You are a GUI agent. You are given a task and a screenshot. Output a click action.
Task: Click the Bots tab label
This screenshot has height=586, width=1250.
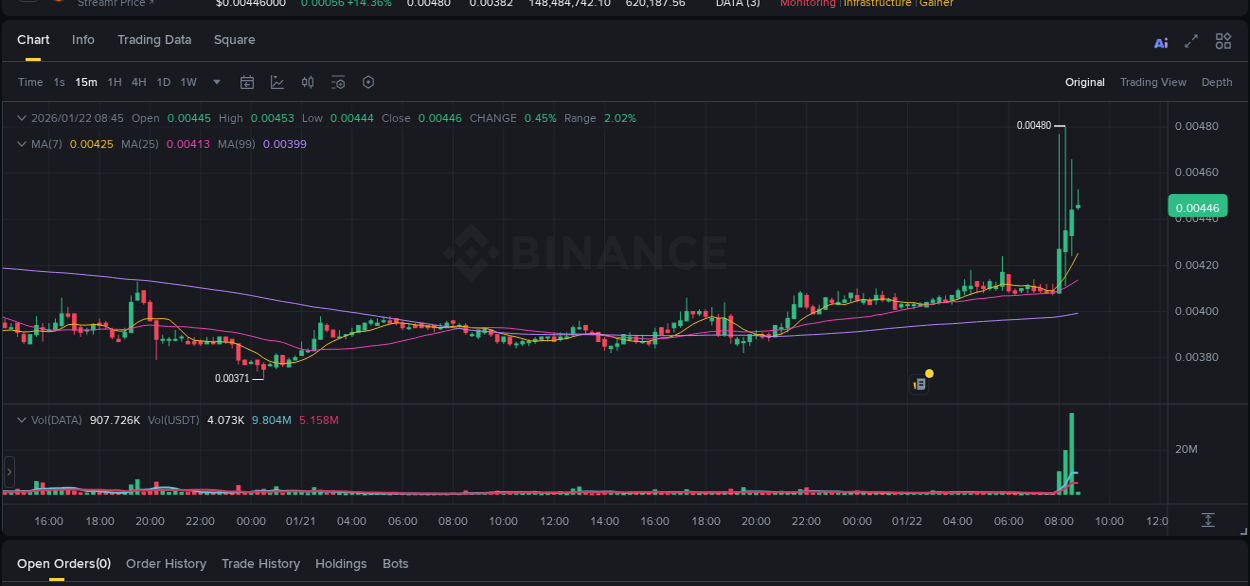395,563
